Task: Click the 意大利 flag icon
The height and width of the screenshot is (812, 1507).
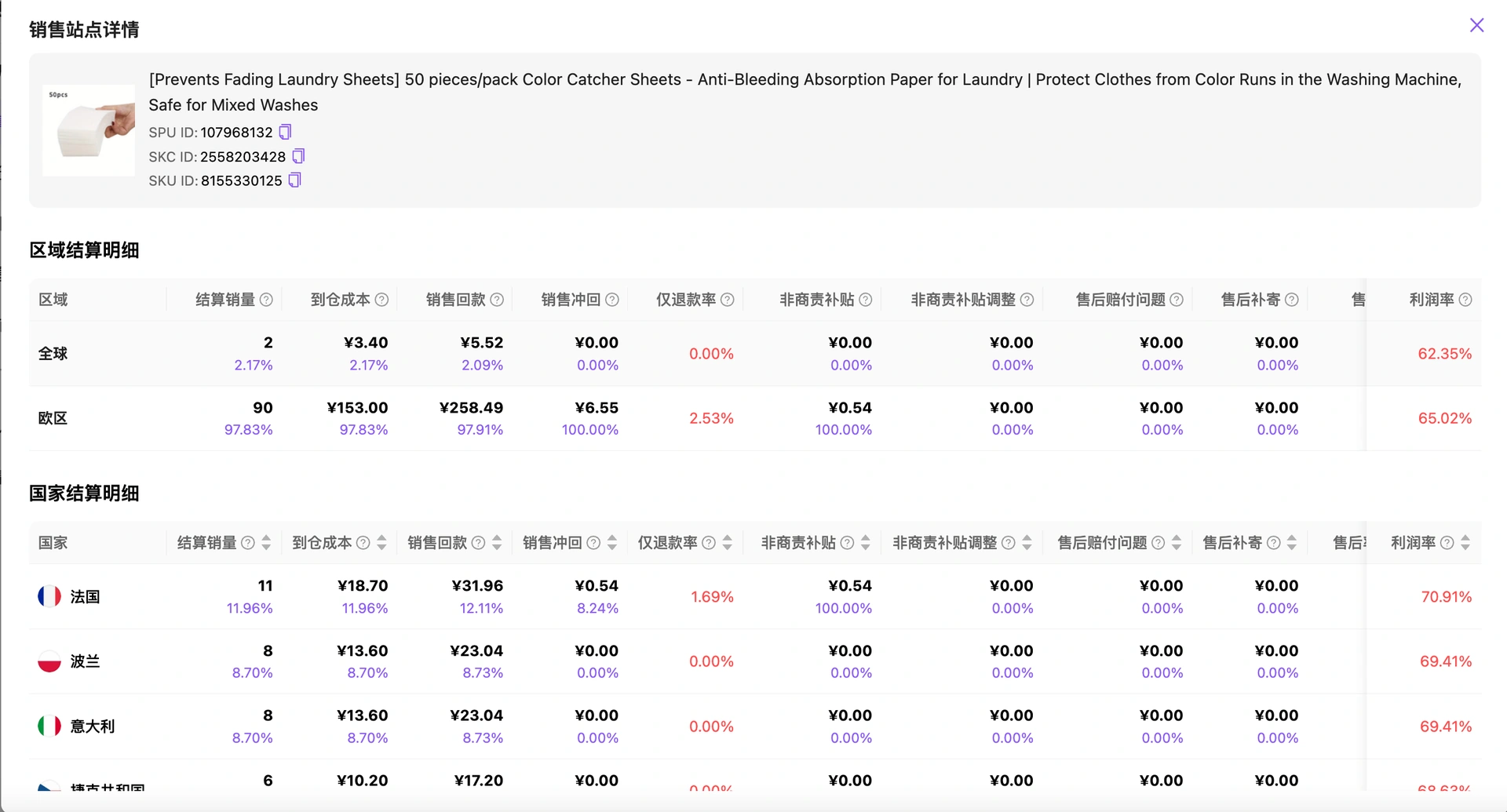Action: pos(49,726)
